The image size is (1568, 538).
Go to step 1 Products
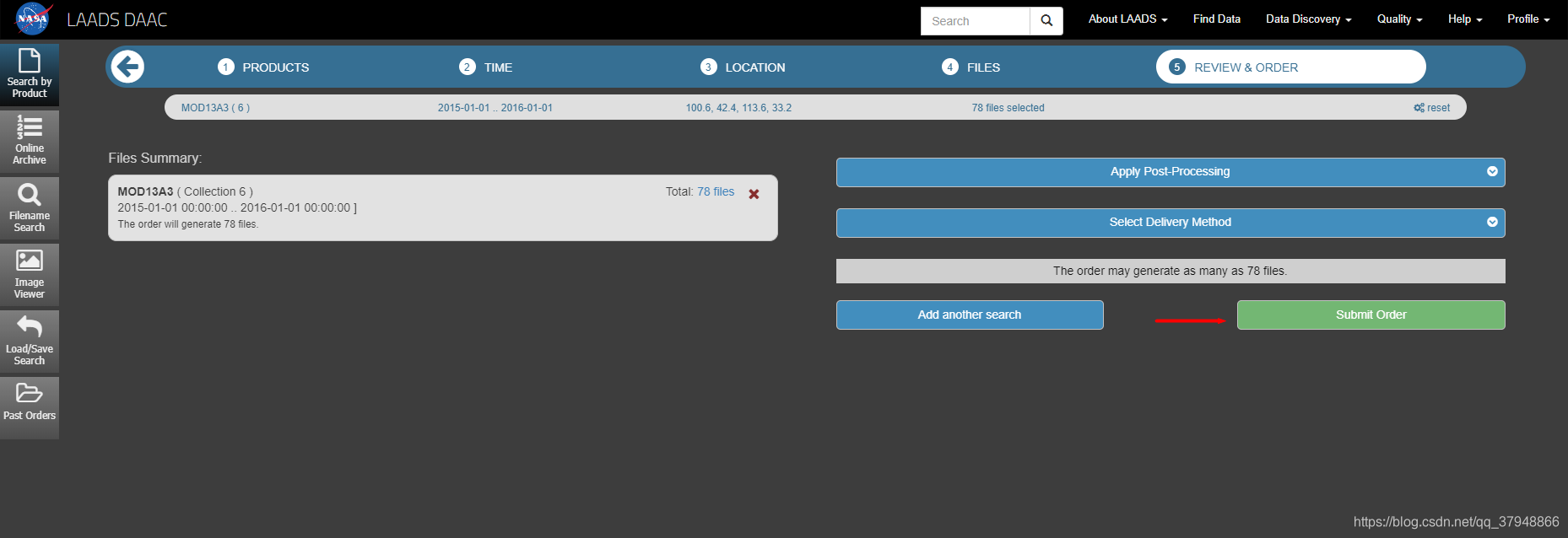click(263, 67)
